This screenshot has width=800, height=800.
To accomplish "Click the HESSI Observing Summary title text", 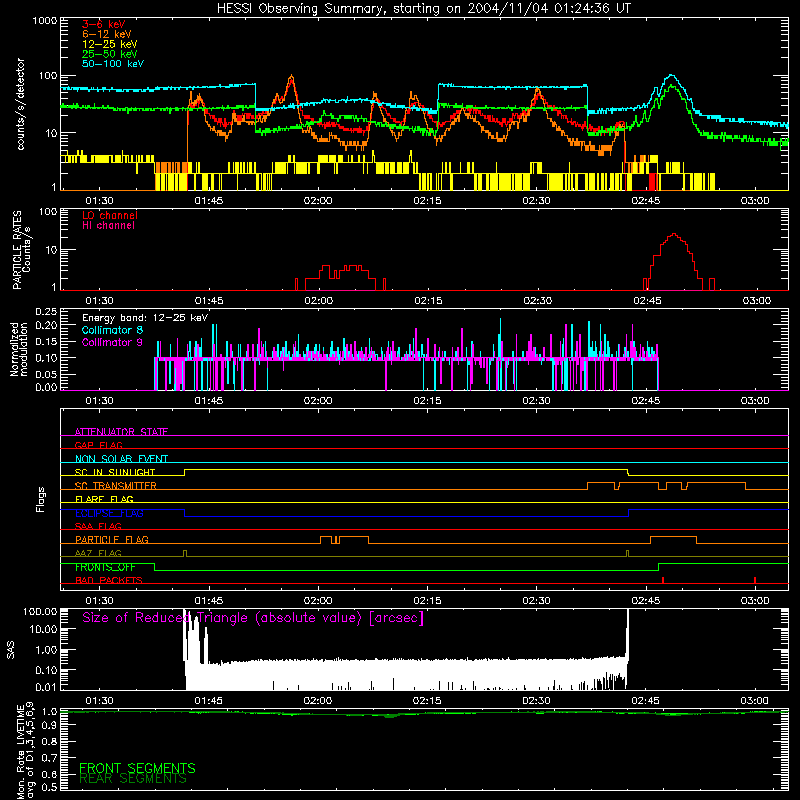I will coord(424,8).
